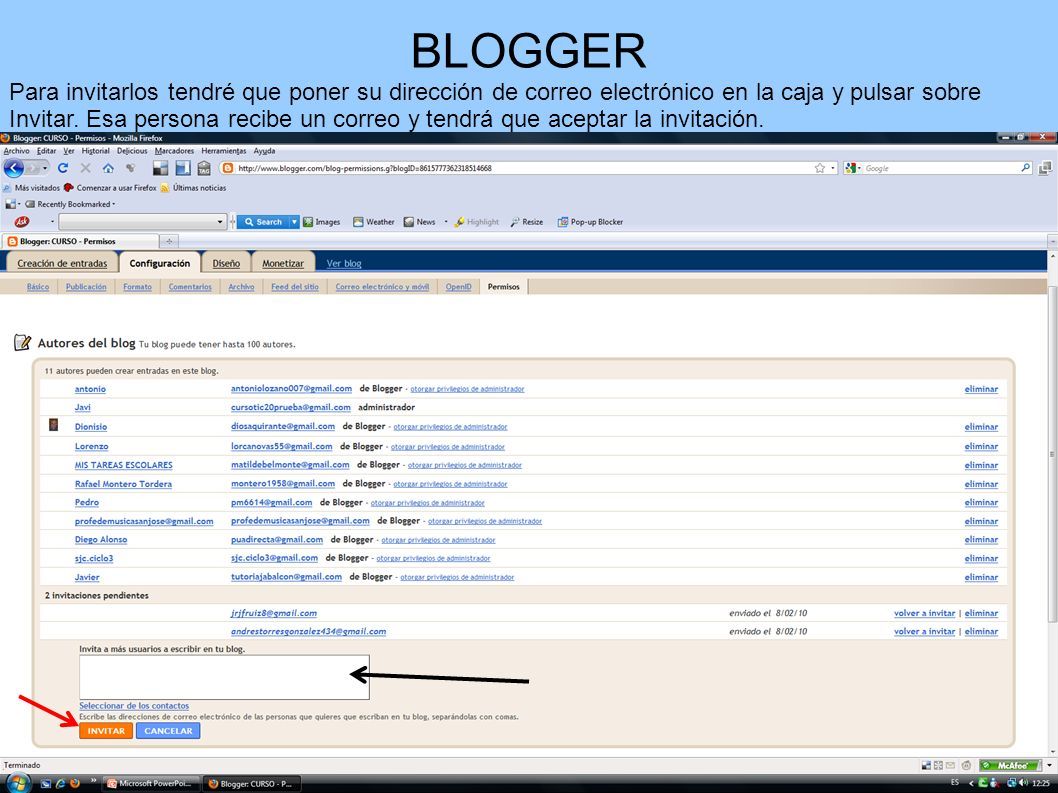The width and height of the screenshot is (1058, 793).
Task: Click Seleccionar de los contactos link
Action: (134, 705)
